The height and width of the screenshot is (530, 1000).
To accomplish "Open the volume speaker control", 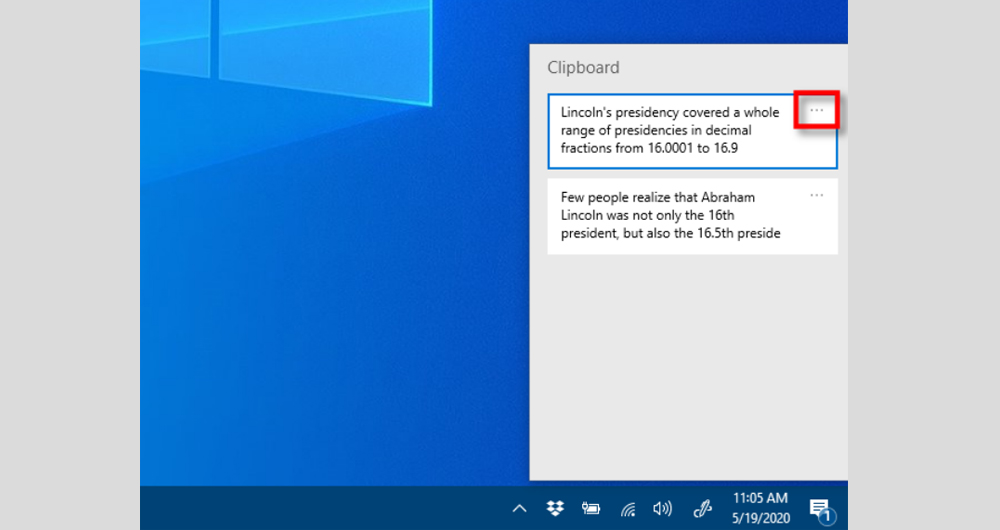I will tap(662, 509).
